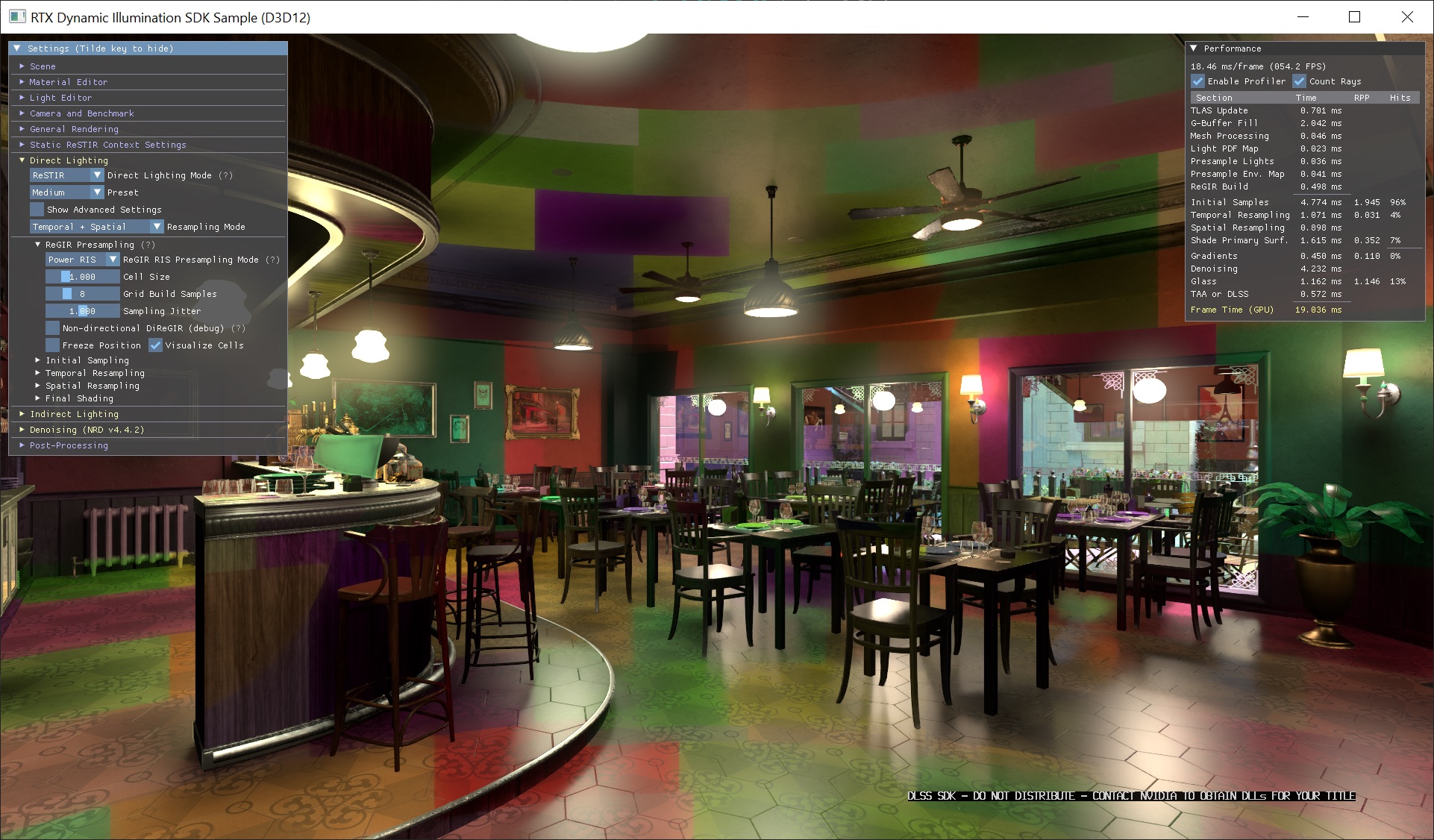
Task: Expand the Light Editor section
Action: 61,98
